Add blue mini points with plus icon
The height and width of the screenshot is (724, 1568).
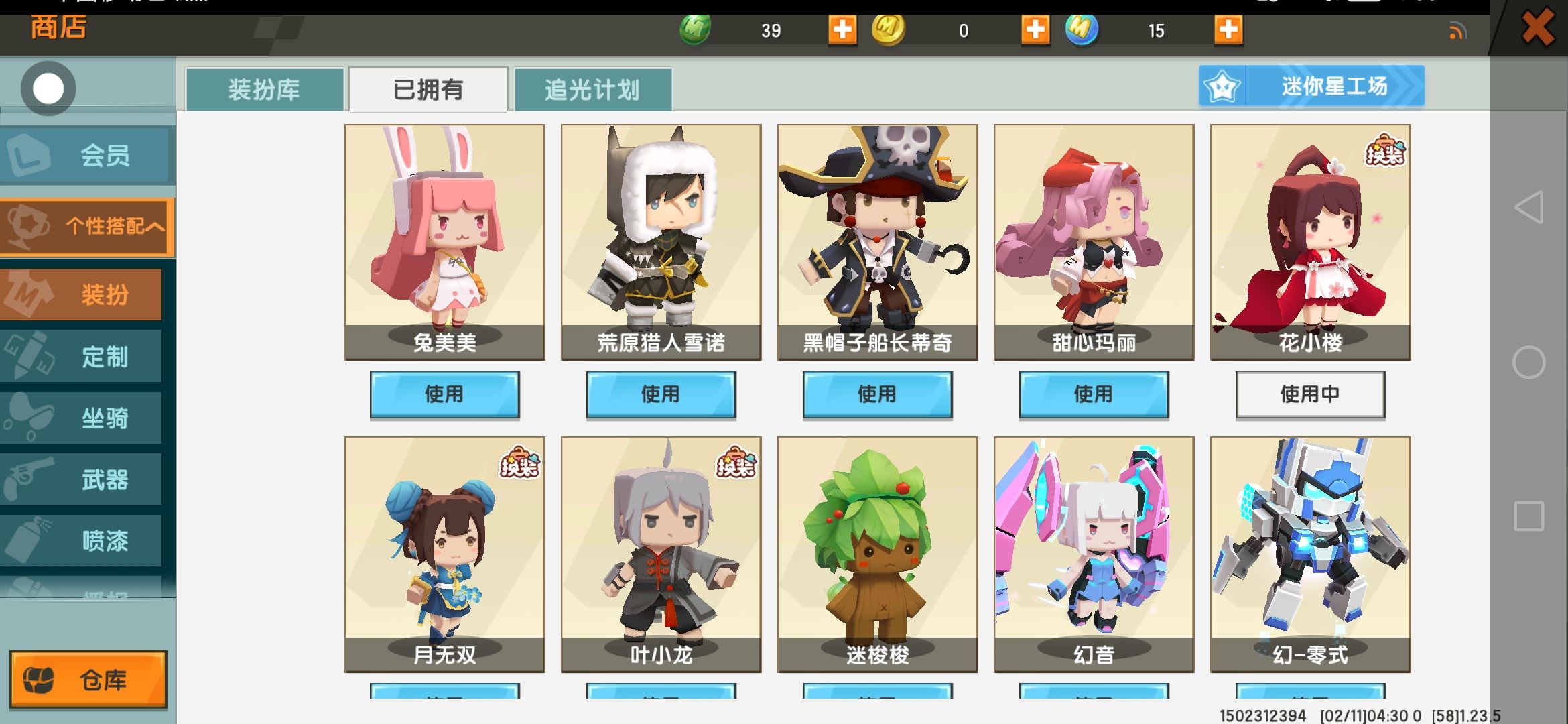(x=1228, y=30)
